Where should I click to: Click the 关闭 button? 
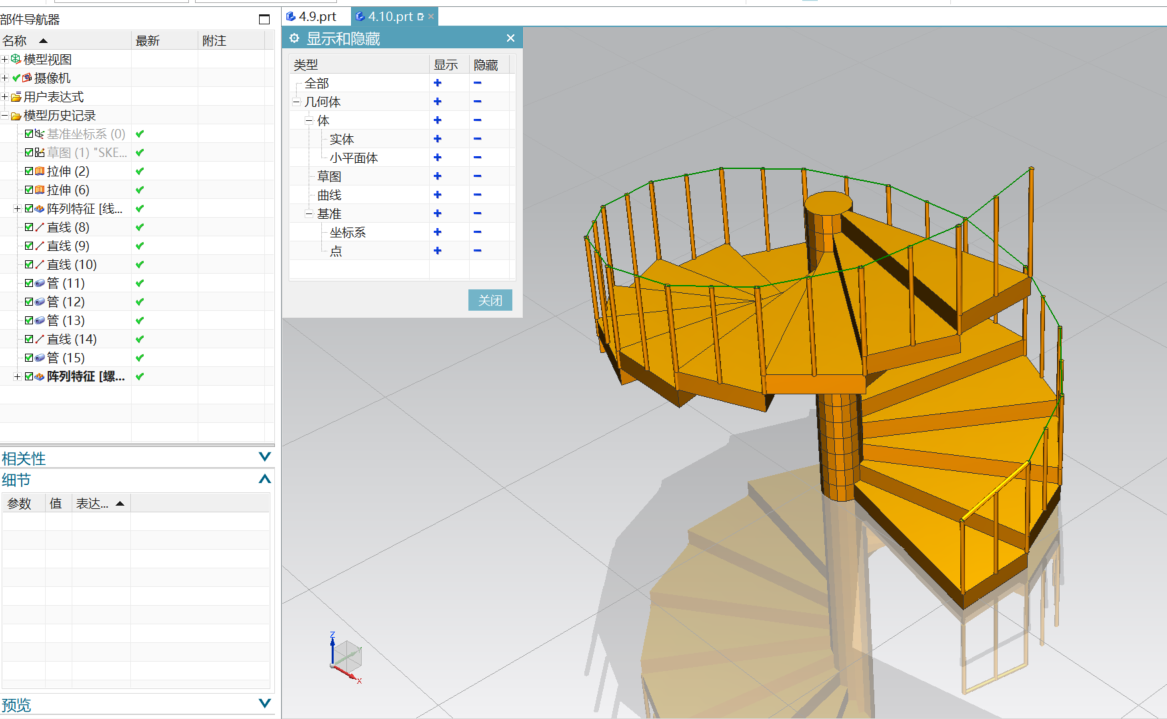tap(490, 300)
